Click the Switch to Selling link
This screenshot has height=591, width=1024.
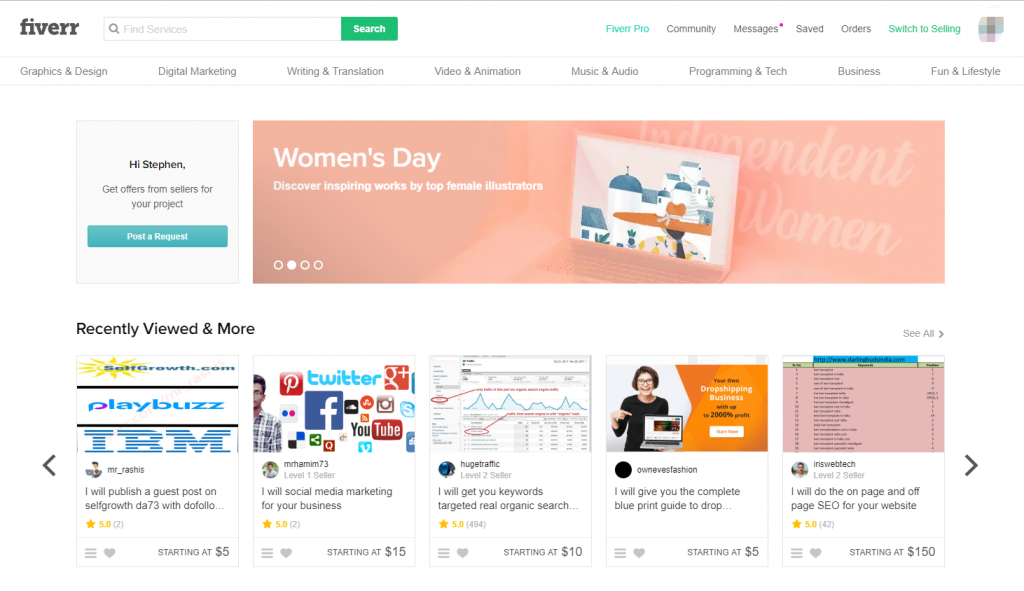click(x=924, y=29)
